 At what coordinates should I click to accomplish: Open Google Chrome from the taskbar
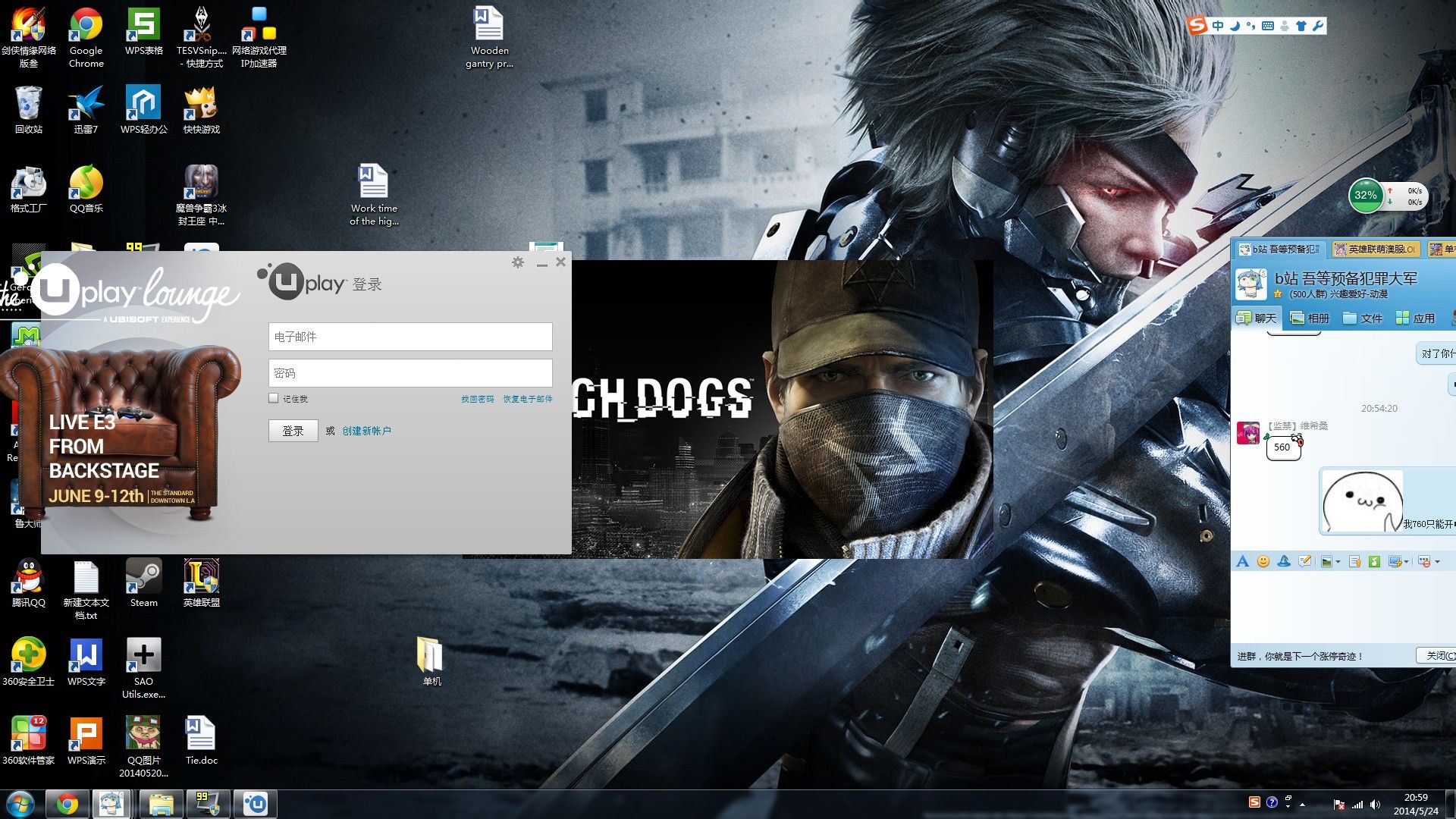(x=67, y=804)
